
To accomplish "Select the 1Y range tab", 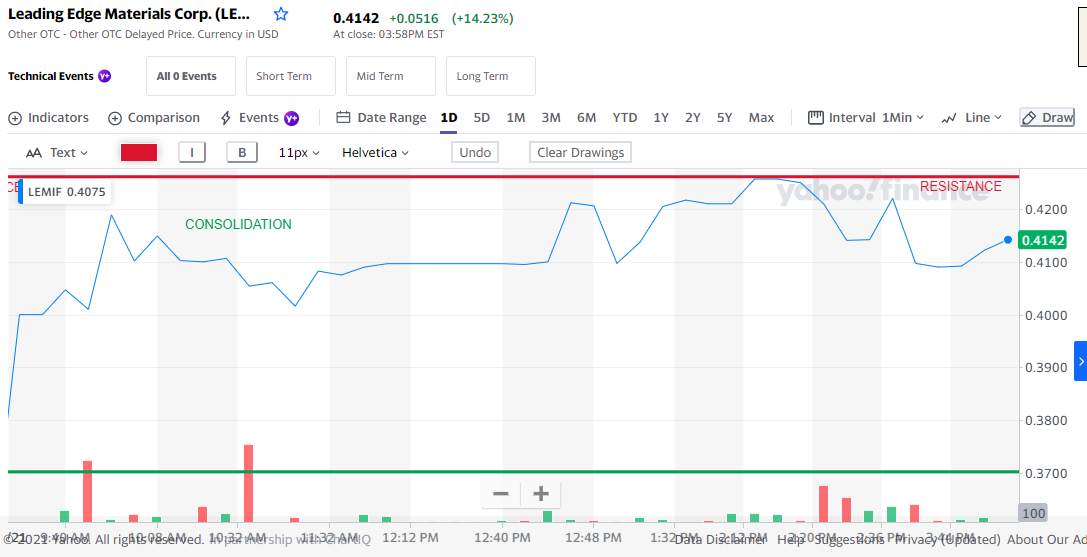I will click(661, 117).
